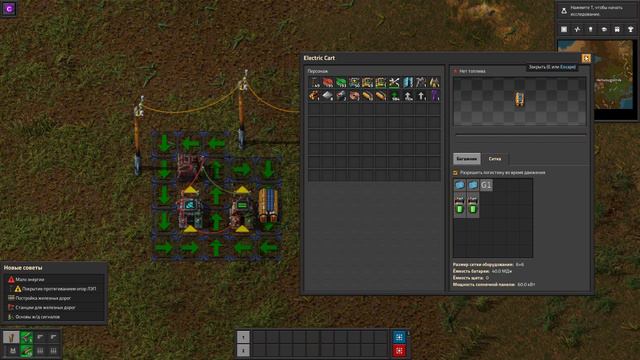Close the Electric Cart window
The width and height of the screenshot is (640, 360).
coord(586,58)
